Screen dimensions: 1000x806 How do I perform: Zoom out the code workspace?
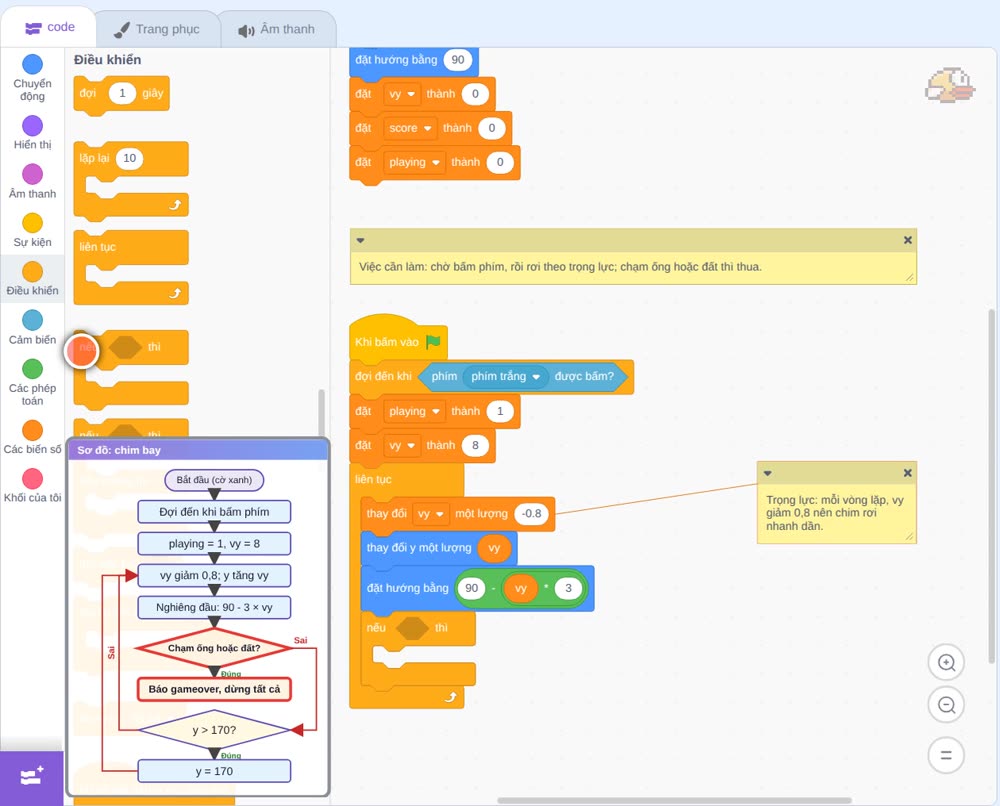point(946,705)
